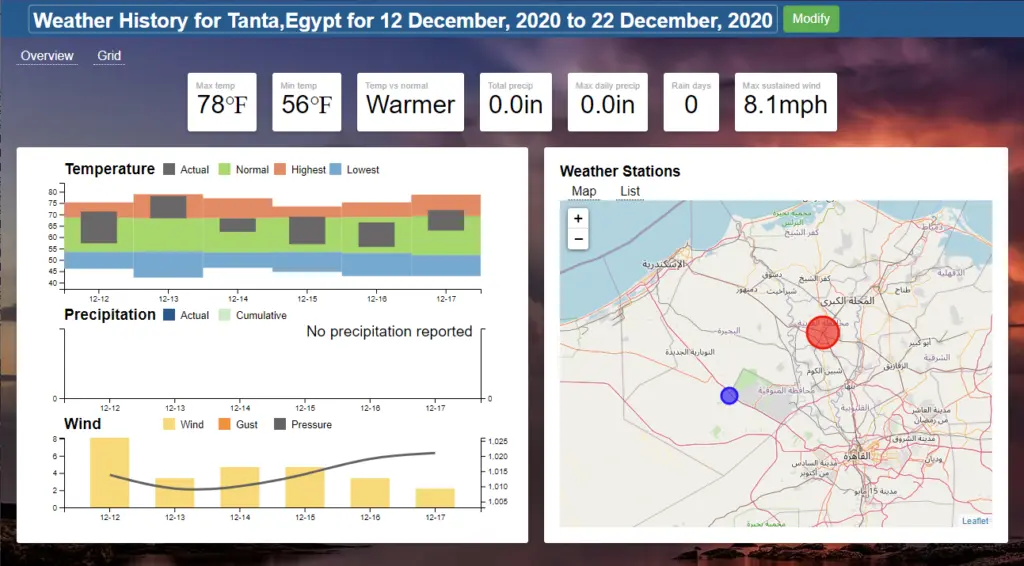Click the weather history title field
Screen dimensions: 1024x566
pos(403,20)
